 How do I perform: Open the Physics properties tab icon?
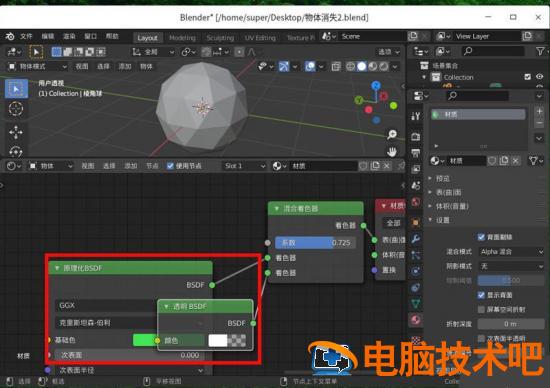point(416,271)
